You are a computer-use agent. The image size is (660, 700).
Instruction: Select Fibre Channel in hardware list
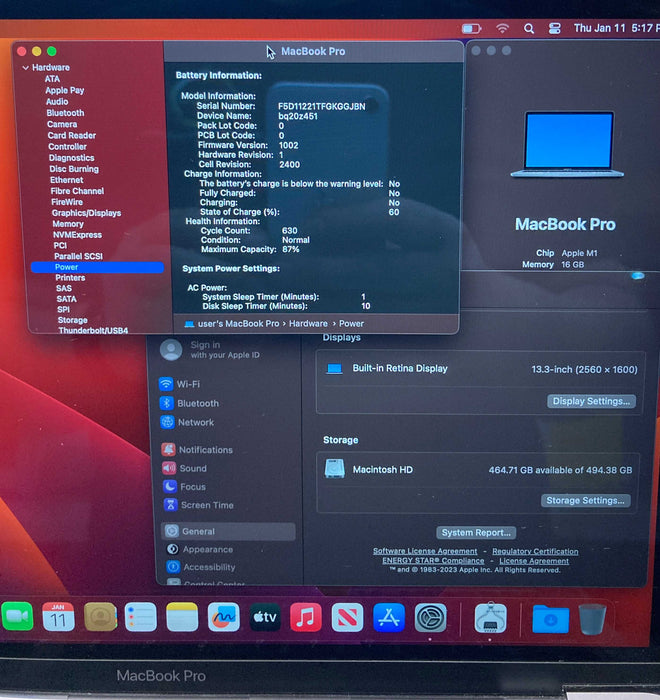click(77, 191)
